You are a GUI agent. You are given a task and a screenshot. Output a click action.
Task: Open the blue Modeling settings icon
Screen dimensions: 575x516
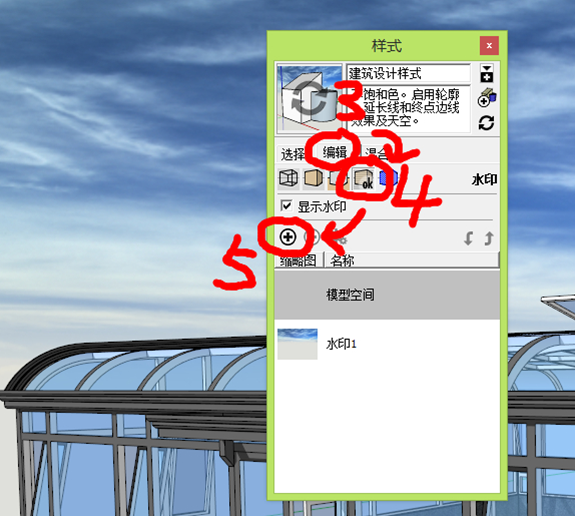click(x=388, y=178)
